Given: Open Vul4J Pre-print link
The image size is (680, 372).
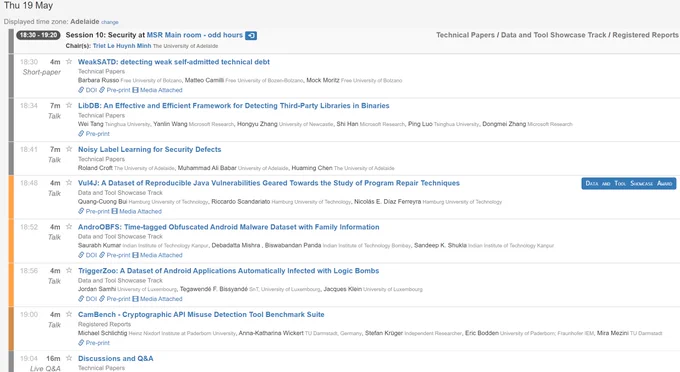Looking at the screenshot, I should (94, 212).
